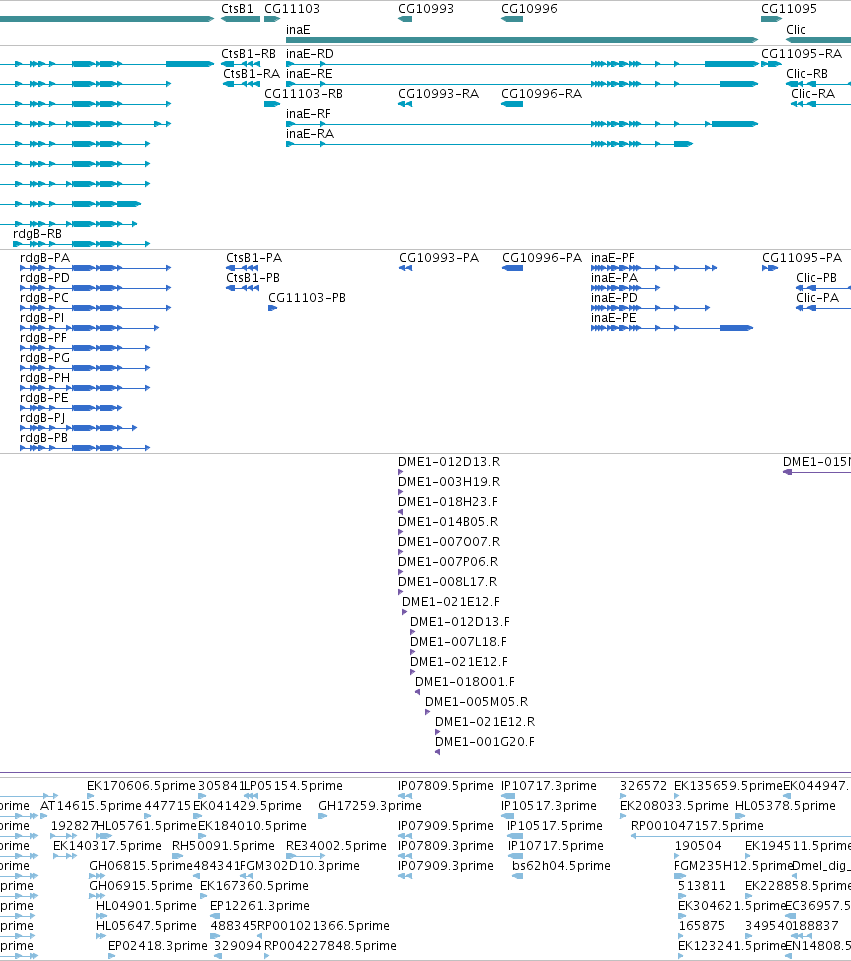Select feature DME1-018O01.F
Screen dimensions: 851x961
[x=464, y=682]
